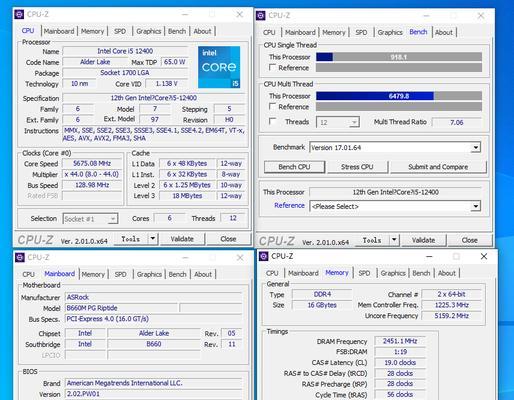The width and height of the screenshot is (514, 400).
Task: Click the Model field B660M PG Riptide
Action: point(121,308)
